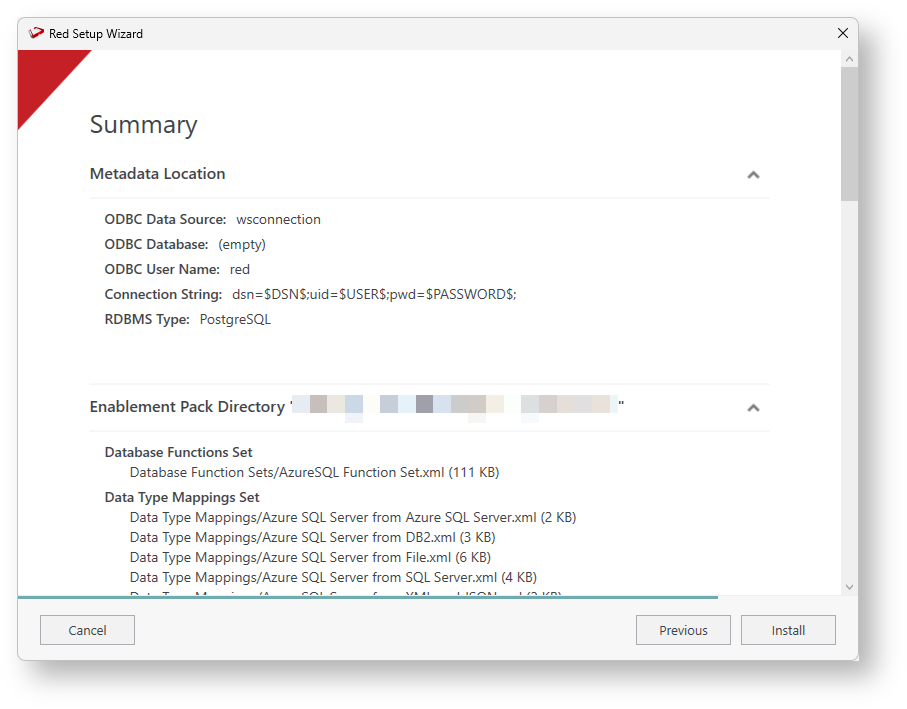
Task: Select the AzureSQL Function Set.xml entry
Action: click(314, 472)
